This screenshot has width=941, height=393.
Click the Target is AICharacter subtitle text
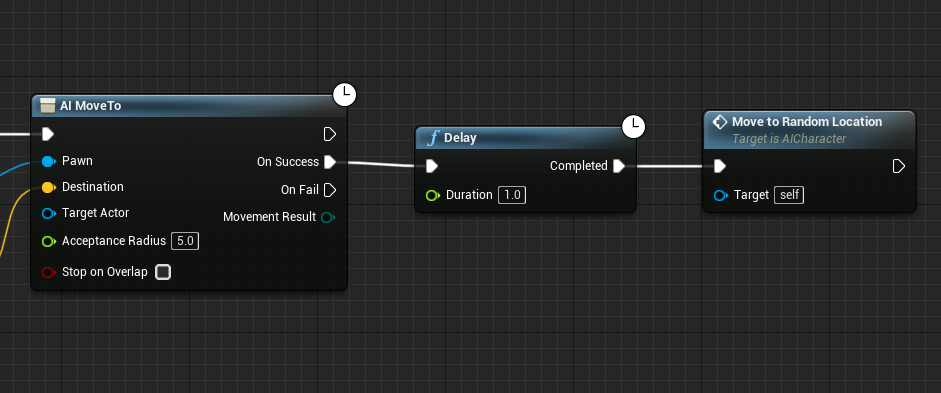coord(789,139)
